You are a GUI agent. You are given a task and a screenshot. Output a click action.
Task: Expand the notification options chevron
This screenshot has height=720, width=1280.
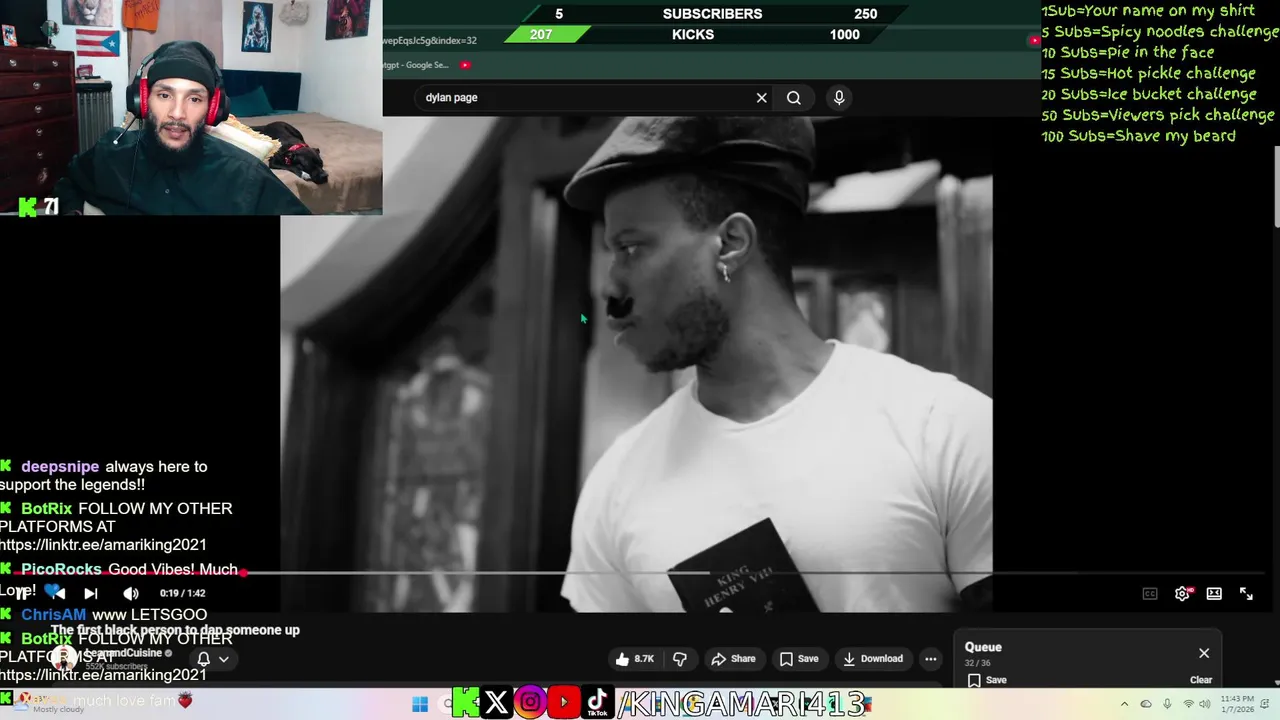point(224,659)
